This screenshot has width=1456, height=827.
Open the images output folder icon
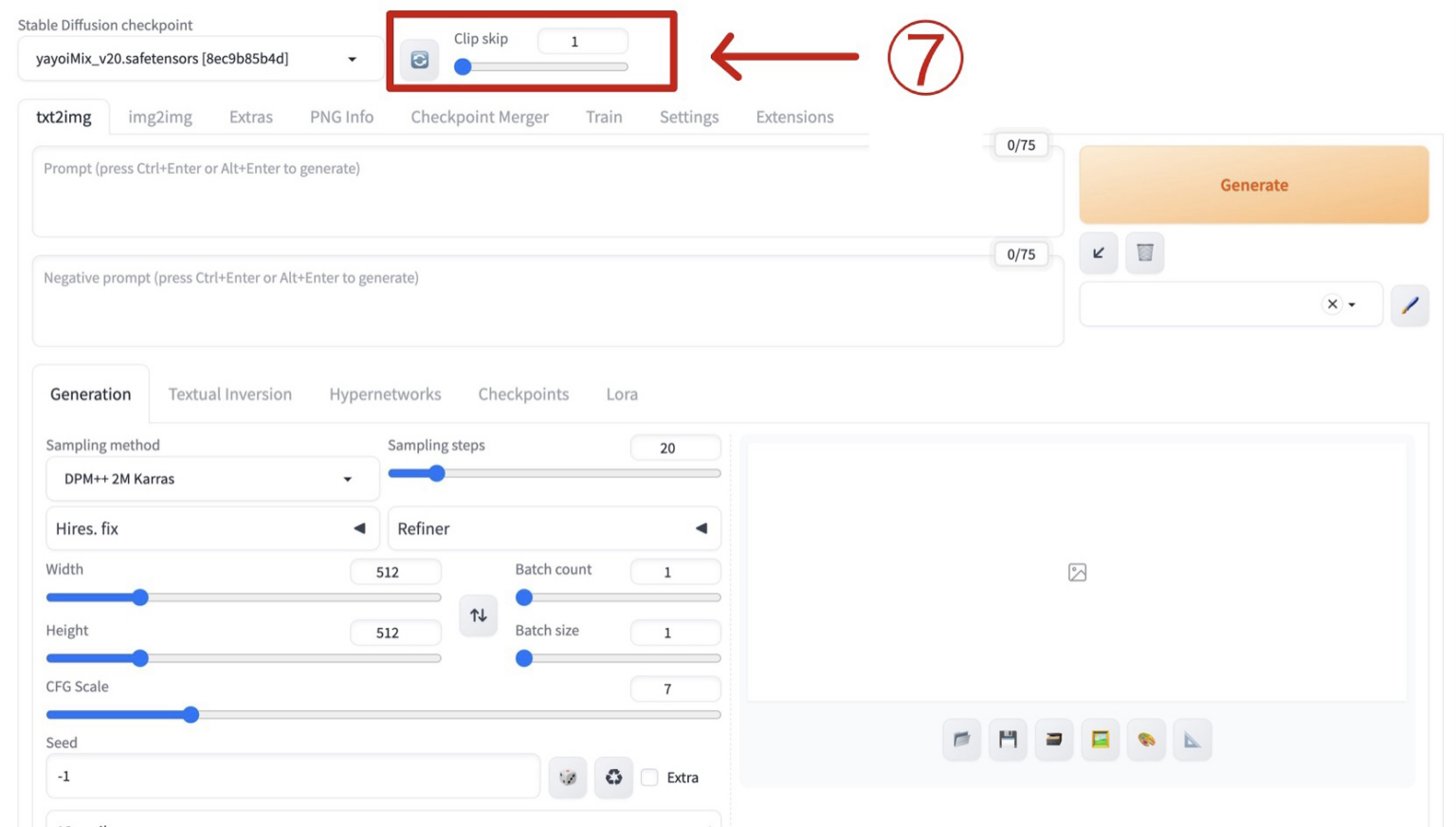point(961,740)
